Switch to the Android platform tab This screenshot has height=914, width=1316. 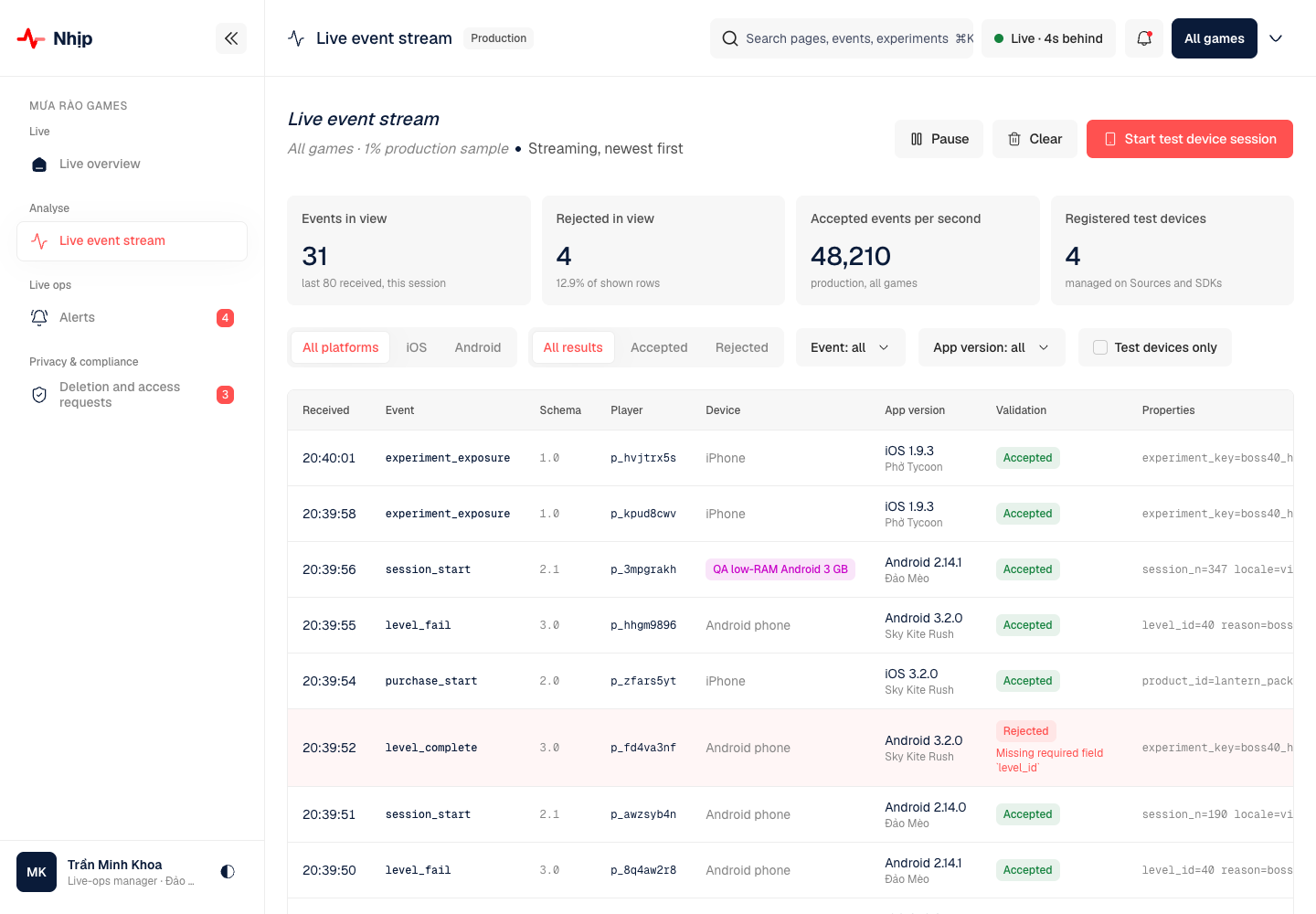coord(478,347)
